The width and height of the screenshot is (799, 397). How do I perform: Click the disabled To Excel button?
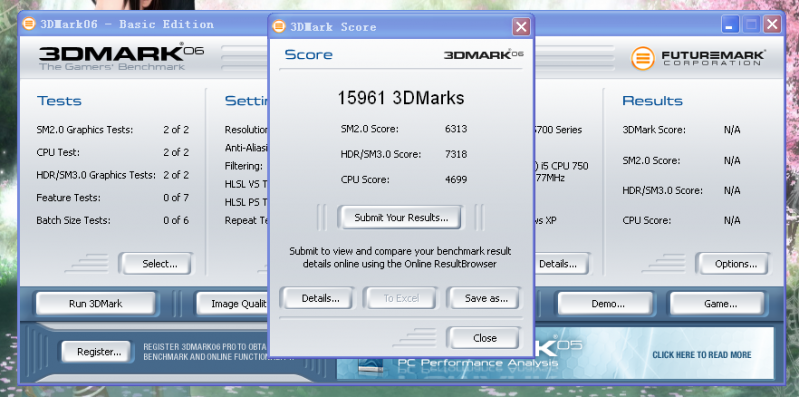401,298
